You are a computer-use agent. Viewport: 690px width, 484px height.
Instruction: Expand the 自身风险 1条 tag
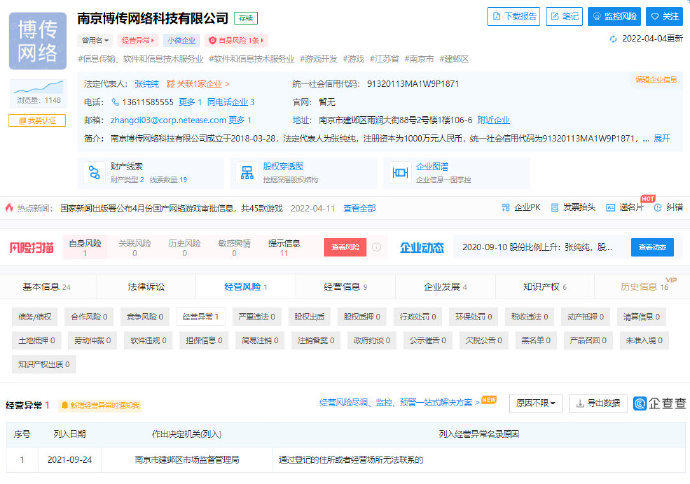(236, 40)
